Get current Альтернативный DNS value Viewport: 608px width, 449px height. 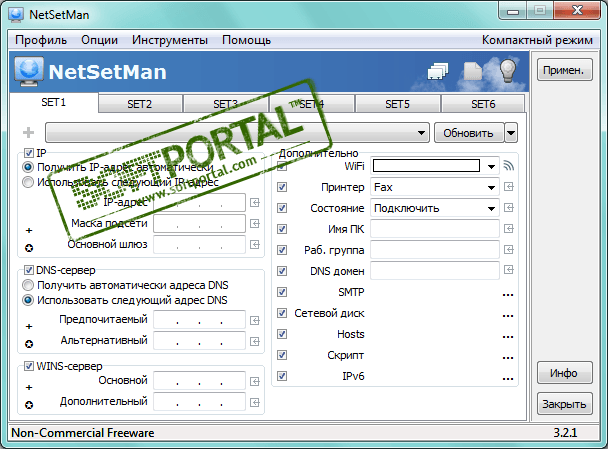coord(255,341)
